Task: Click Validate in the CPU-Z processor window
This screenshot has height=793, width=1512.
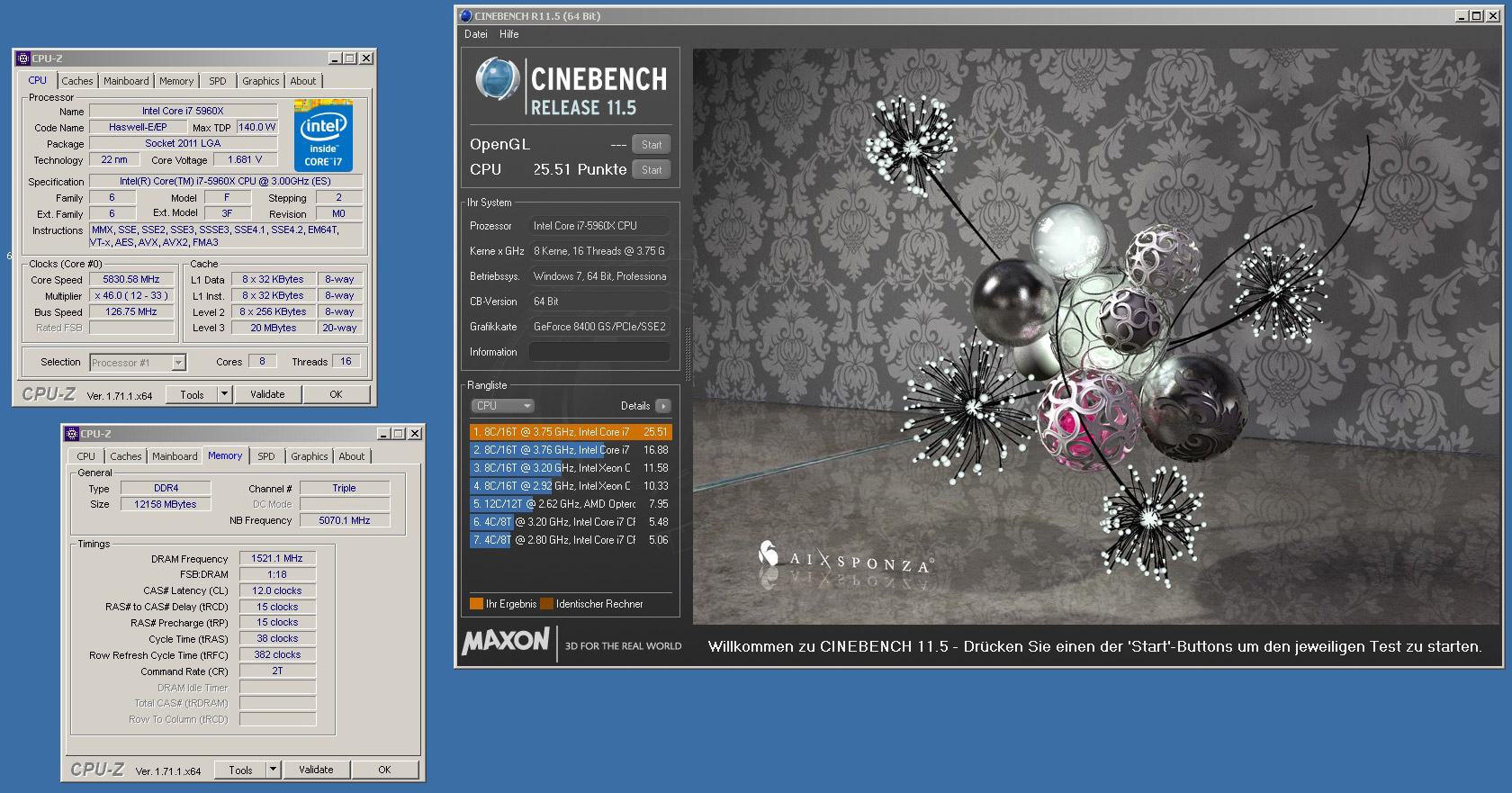Action: [267, 394]
